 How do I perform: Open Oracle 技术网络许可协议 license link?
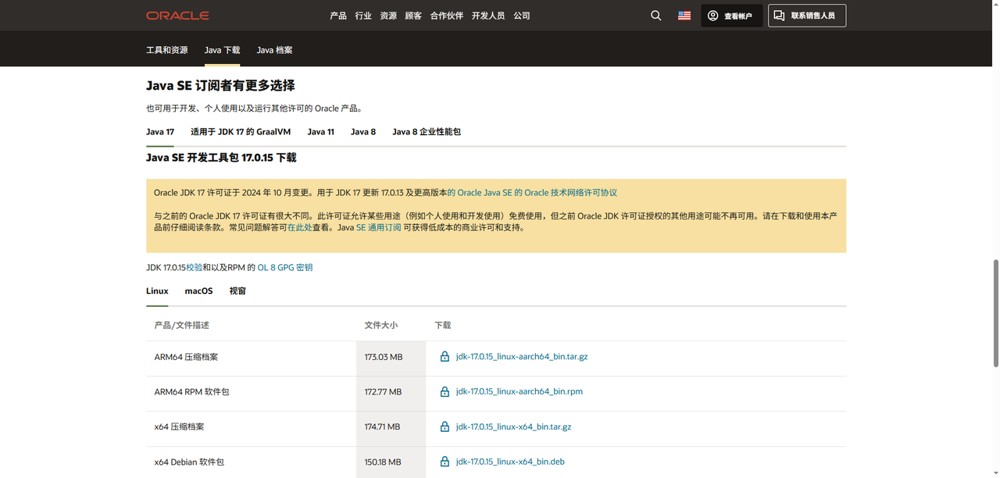point(532,192)
